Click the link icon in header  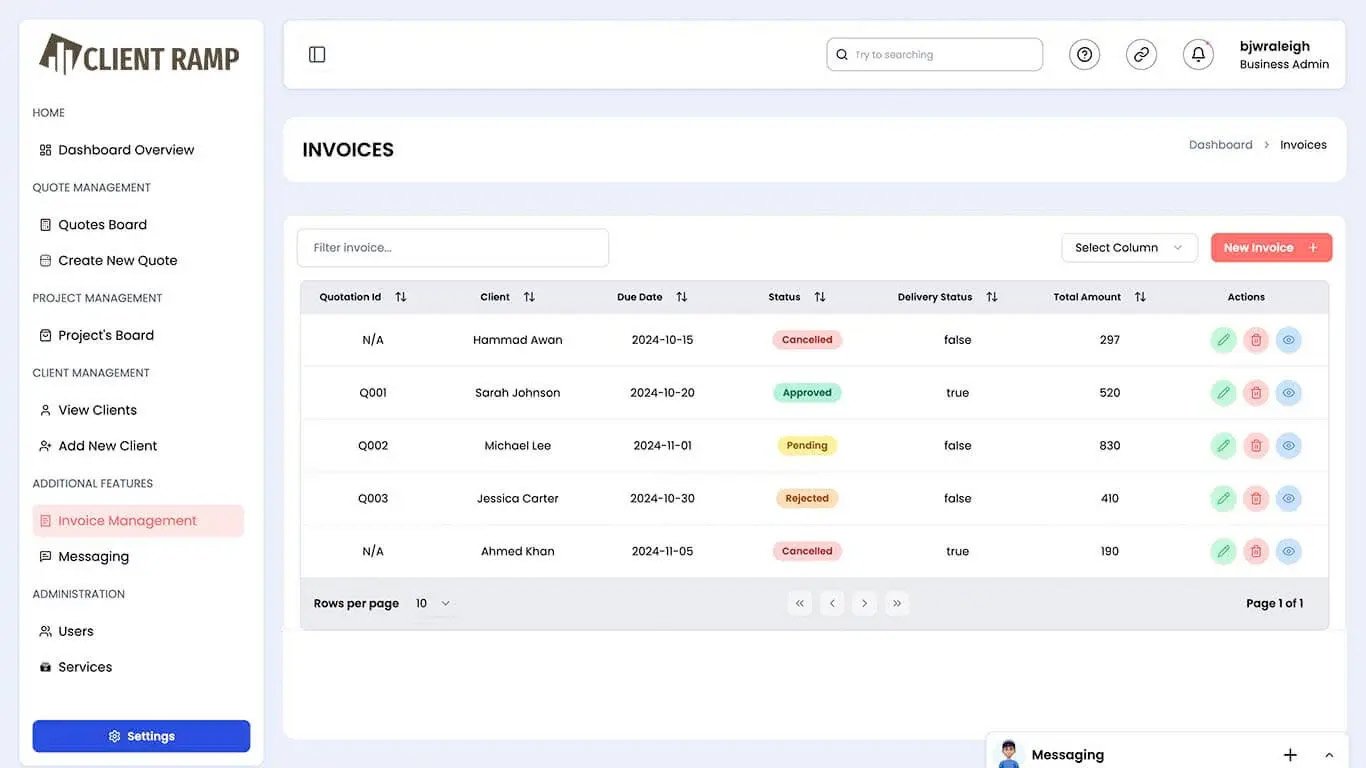(1141, 54)
